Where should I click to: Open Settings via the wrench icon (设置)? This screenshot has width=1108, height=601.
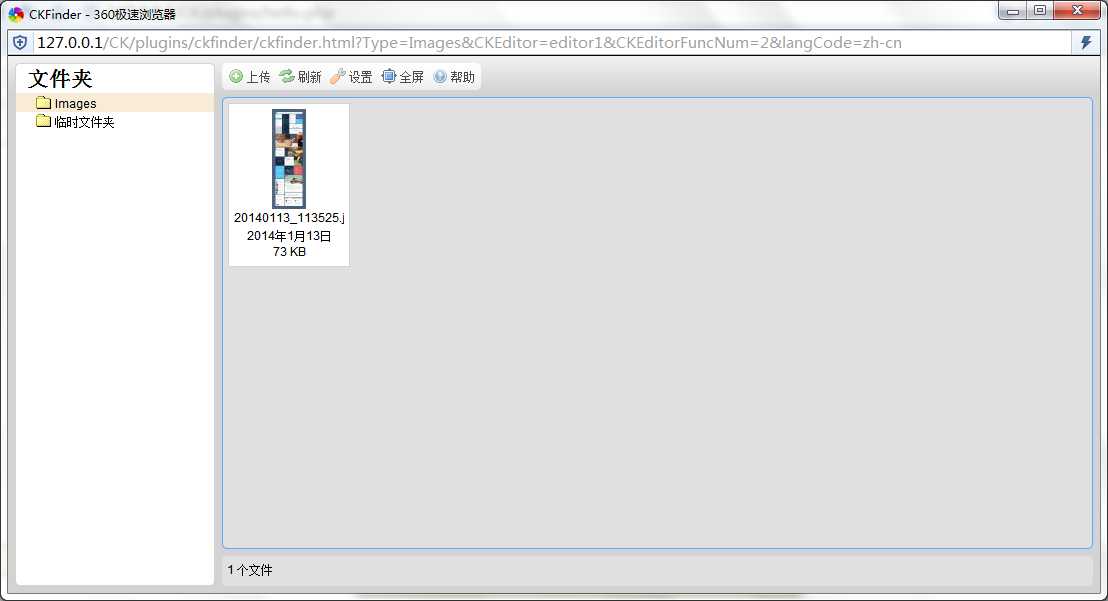pyautogui.click(x=338, y=76)
